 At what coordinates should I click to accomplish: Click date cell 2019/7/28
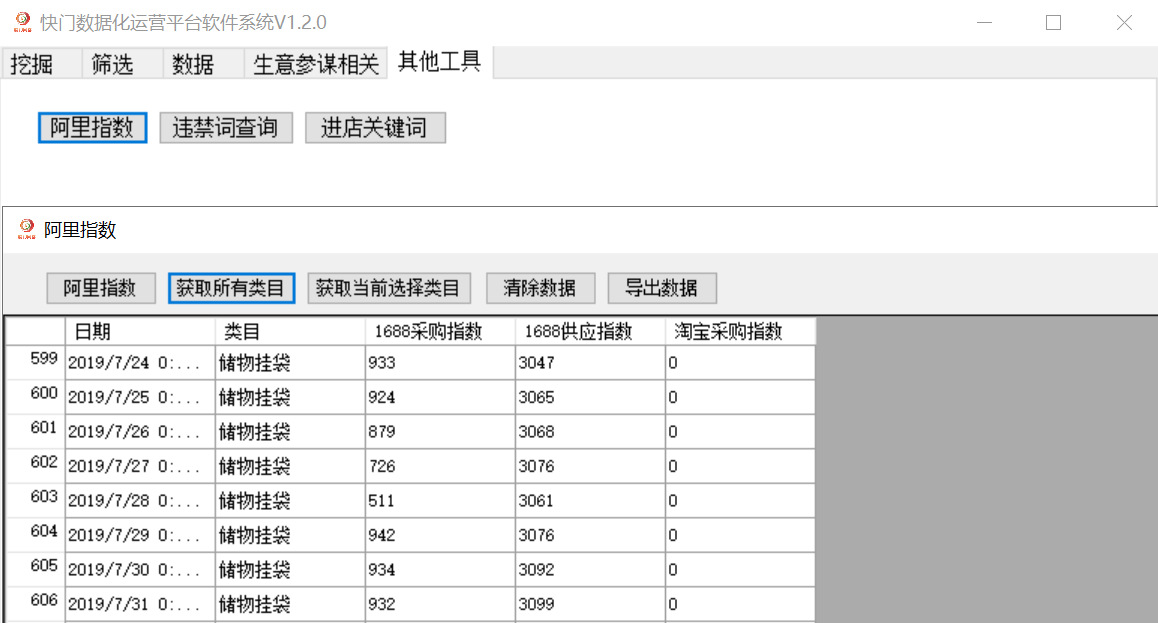(x=140, y=500)
